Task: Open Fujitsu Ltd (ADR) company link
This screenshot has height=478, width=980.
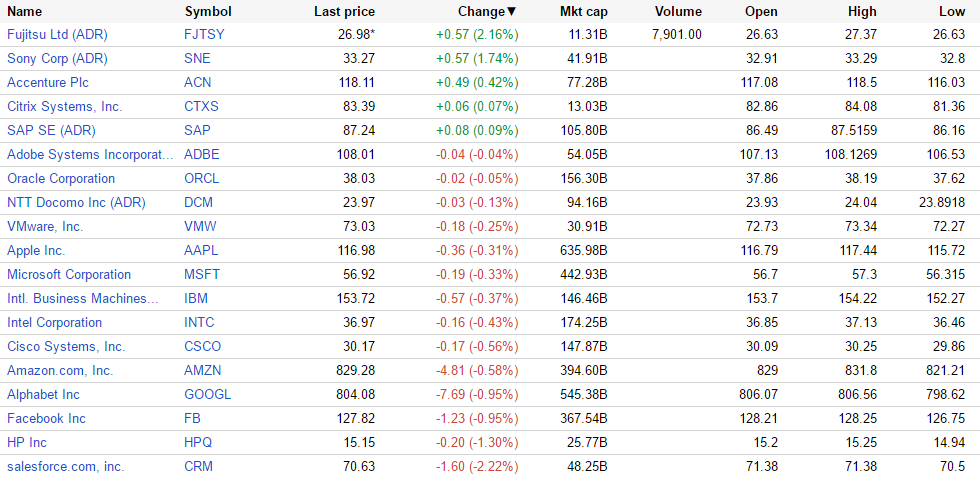Action: coord(57,35)
